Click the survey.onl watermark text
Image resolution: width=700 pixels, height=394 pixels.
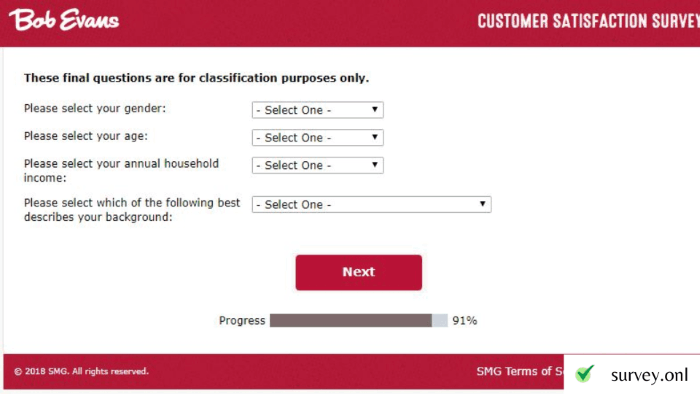point(649,375)
